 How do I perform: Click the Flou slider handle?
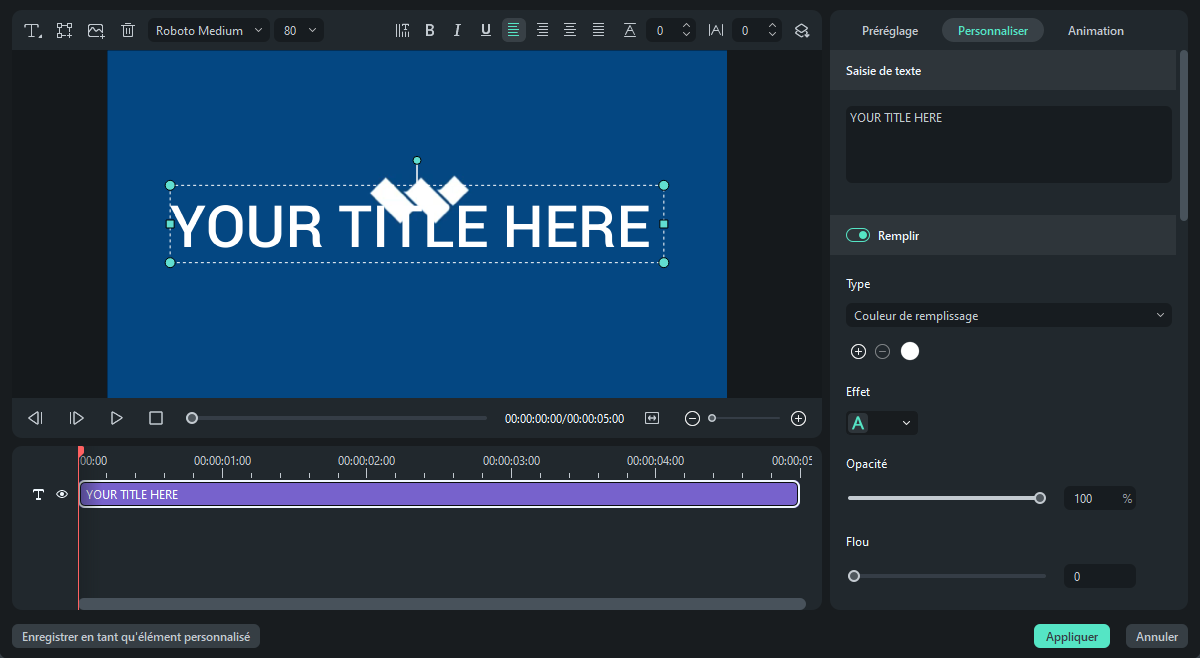click(x=854, y=576)
